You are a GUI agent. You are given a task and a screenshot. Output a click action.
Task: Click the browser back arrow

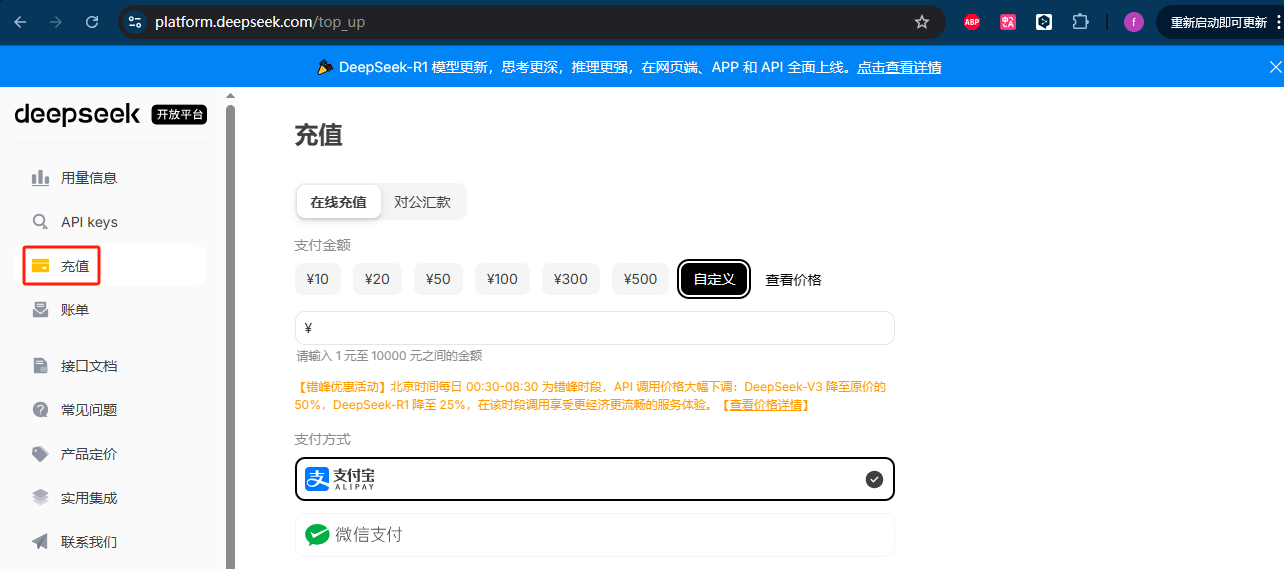tap(21, 22)
